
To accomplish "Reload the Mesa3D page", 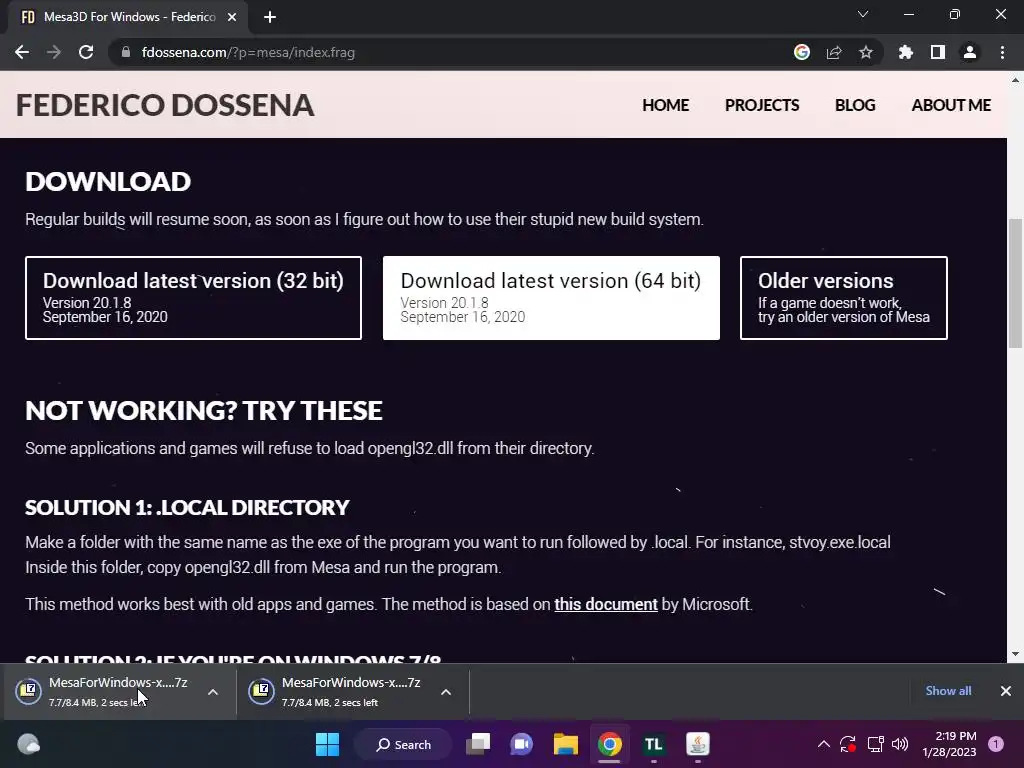I will pos(86,52).
